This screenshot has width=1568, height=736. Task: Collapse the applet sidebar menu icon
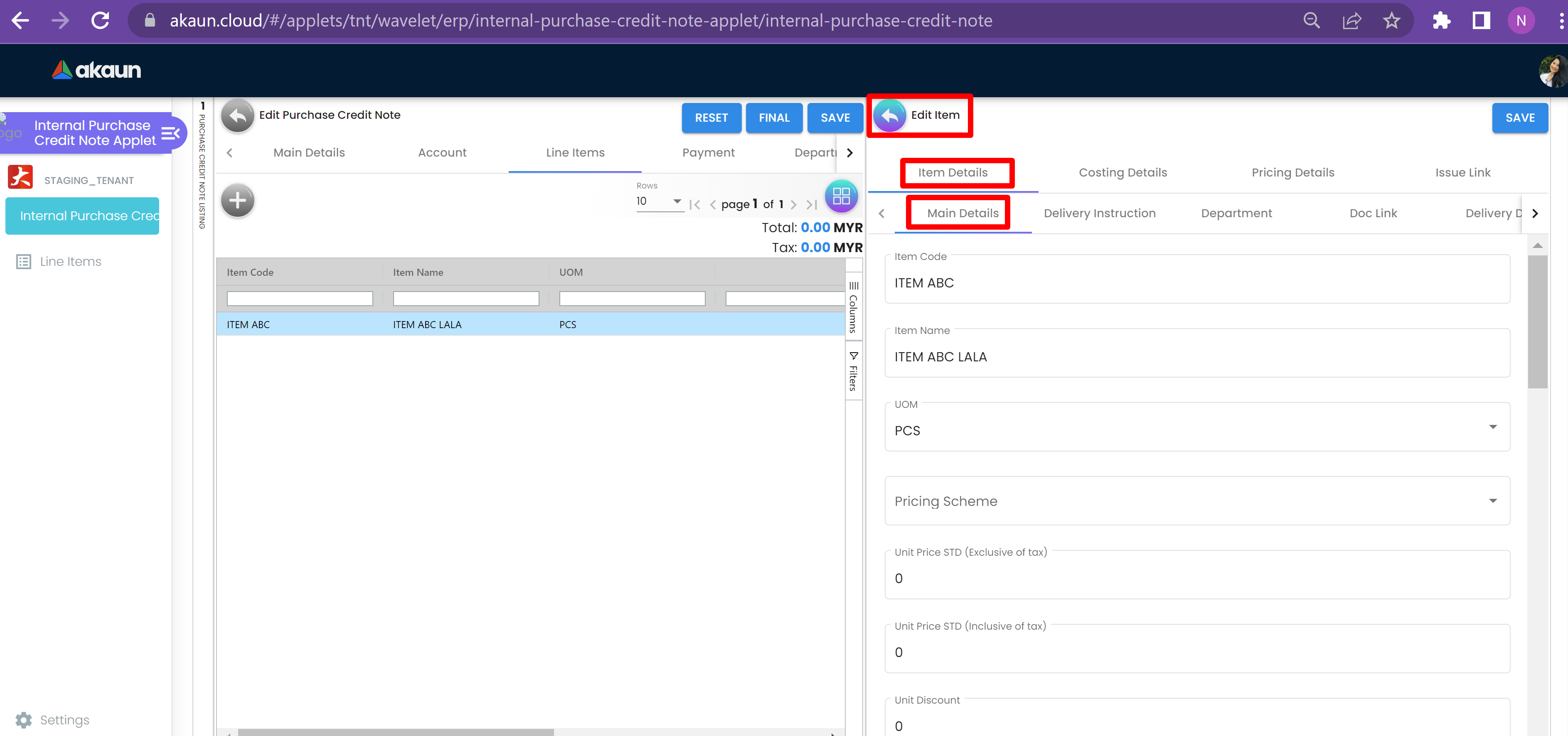170,132
